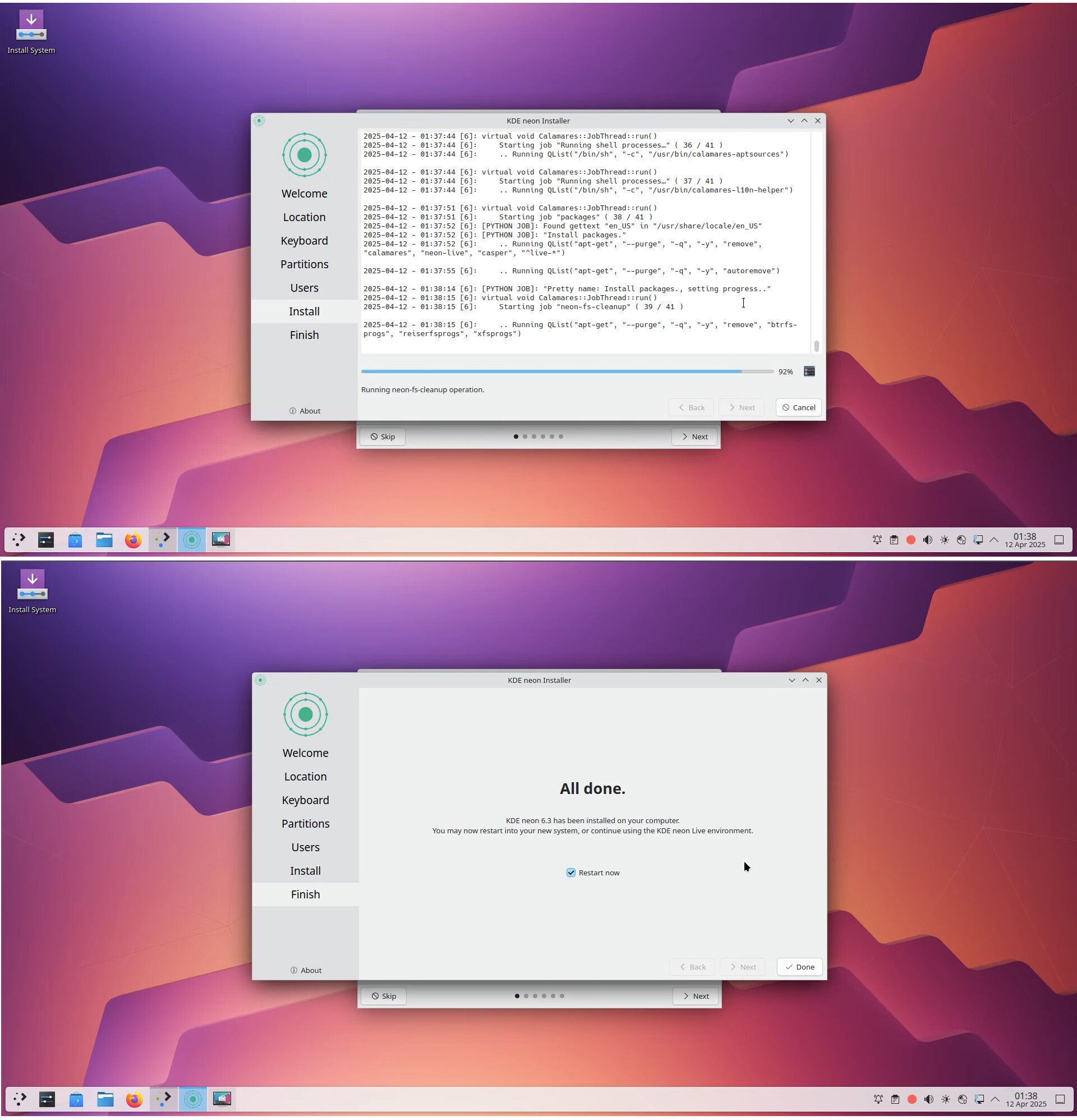
Task: Uncheck the Restart now checkbox
Action: [570, 873]
